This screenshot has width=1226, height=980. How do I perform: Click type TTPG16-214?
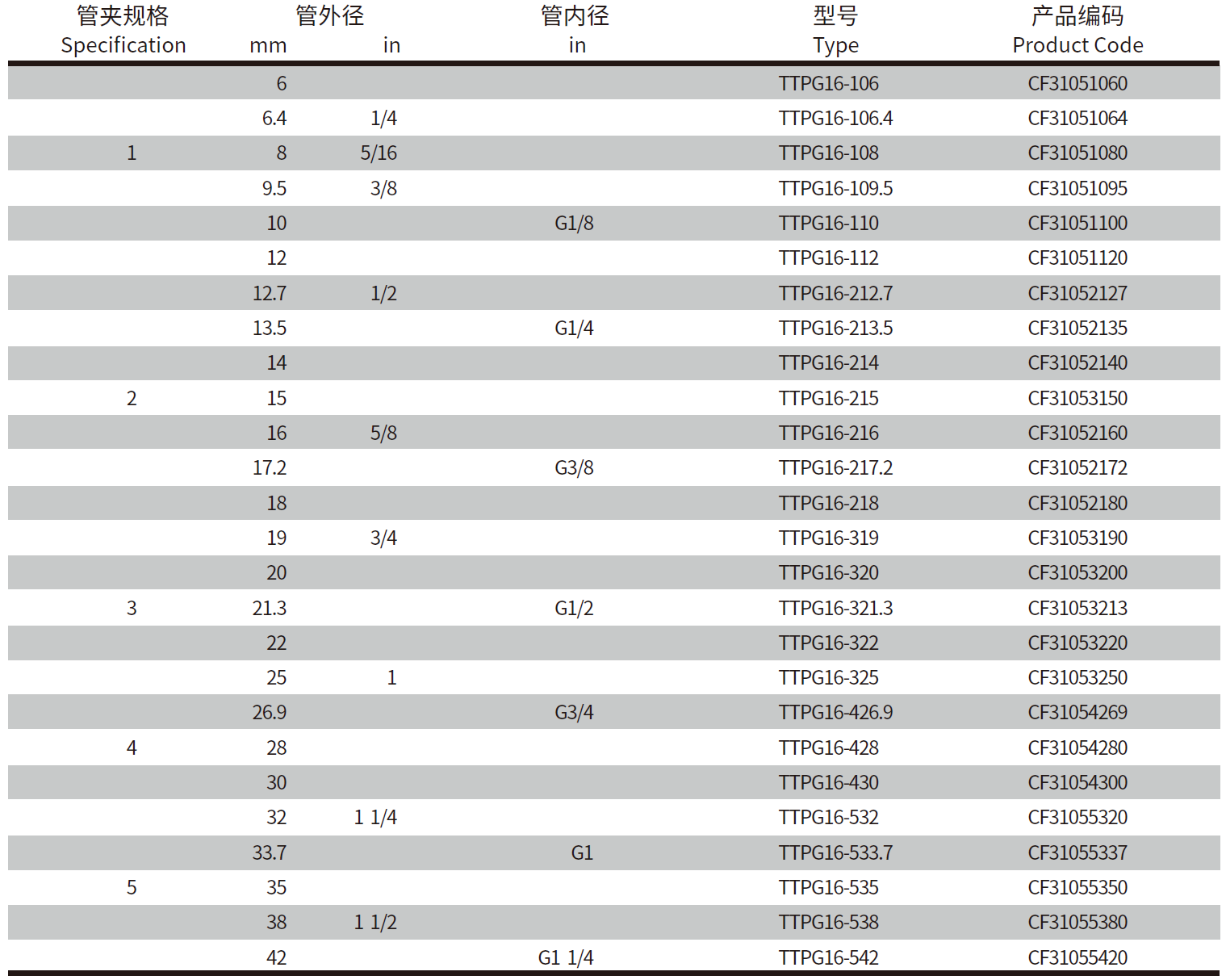coord(828,362)
